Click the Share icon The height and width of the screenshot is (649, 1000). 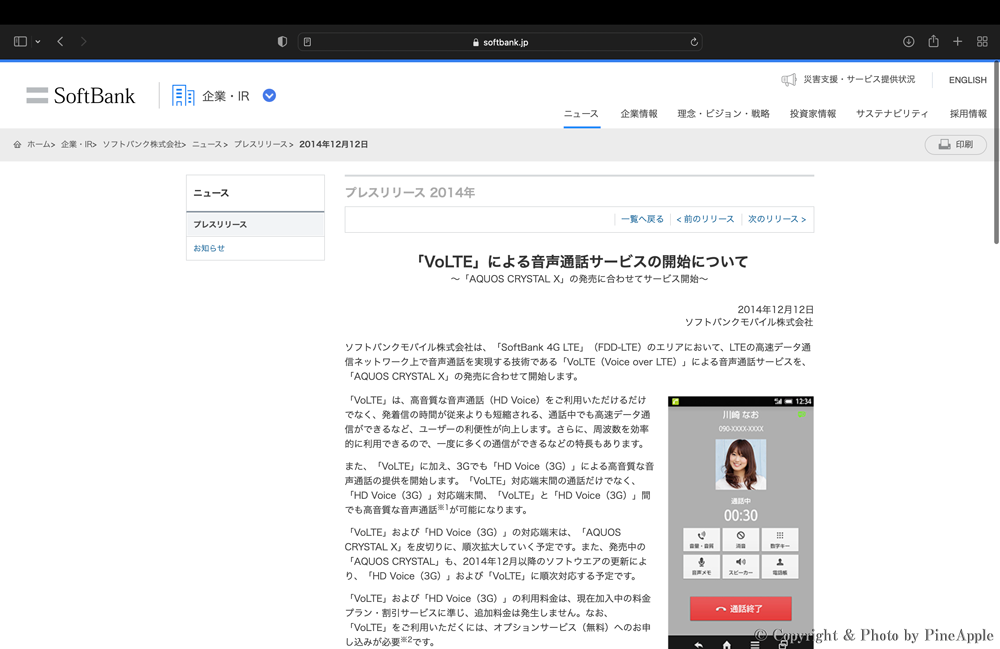coord(932,41)
